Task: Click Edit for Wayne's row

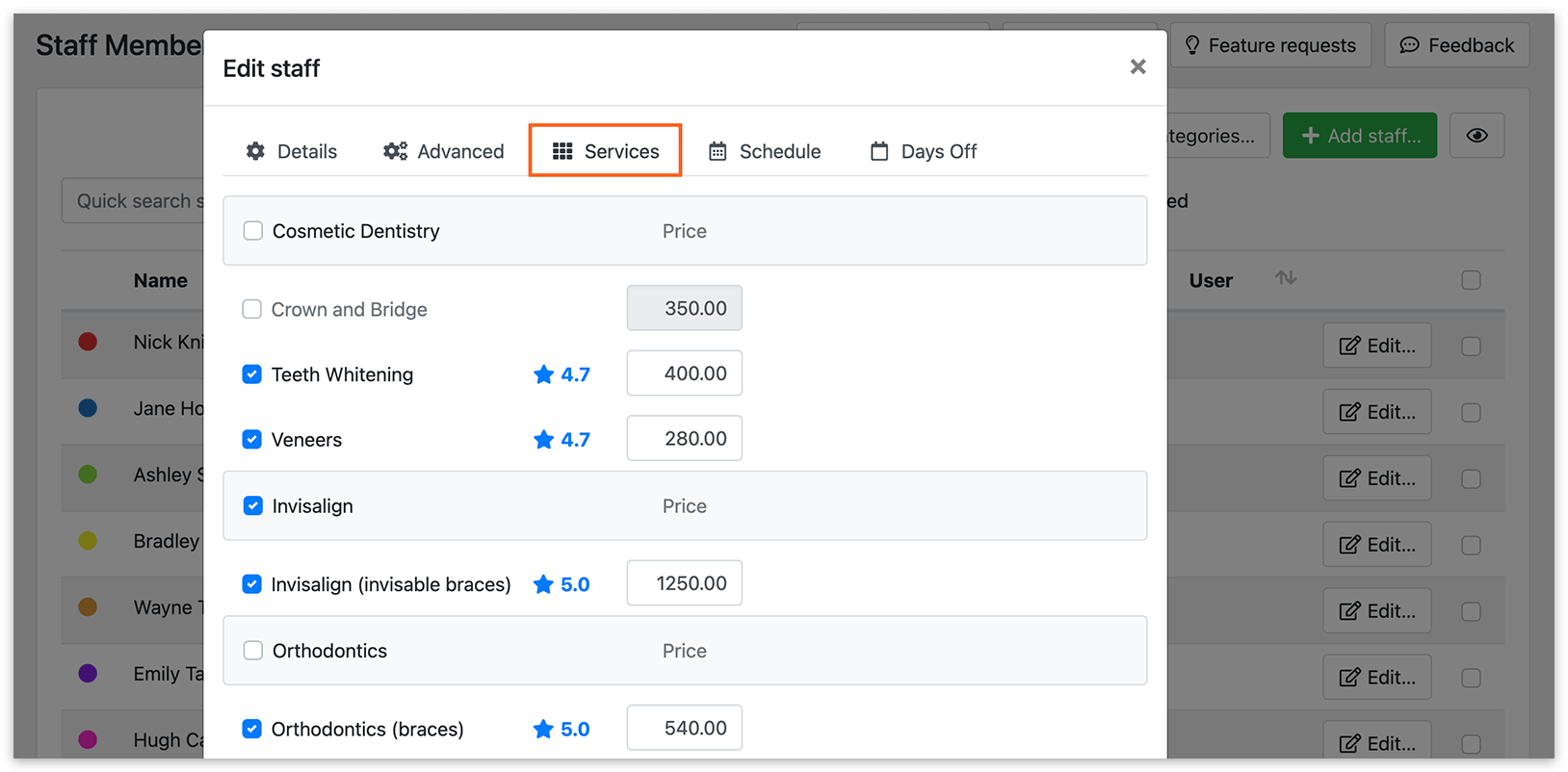Action: pos(1377,611)
